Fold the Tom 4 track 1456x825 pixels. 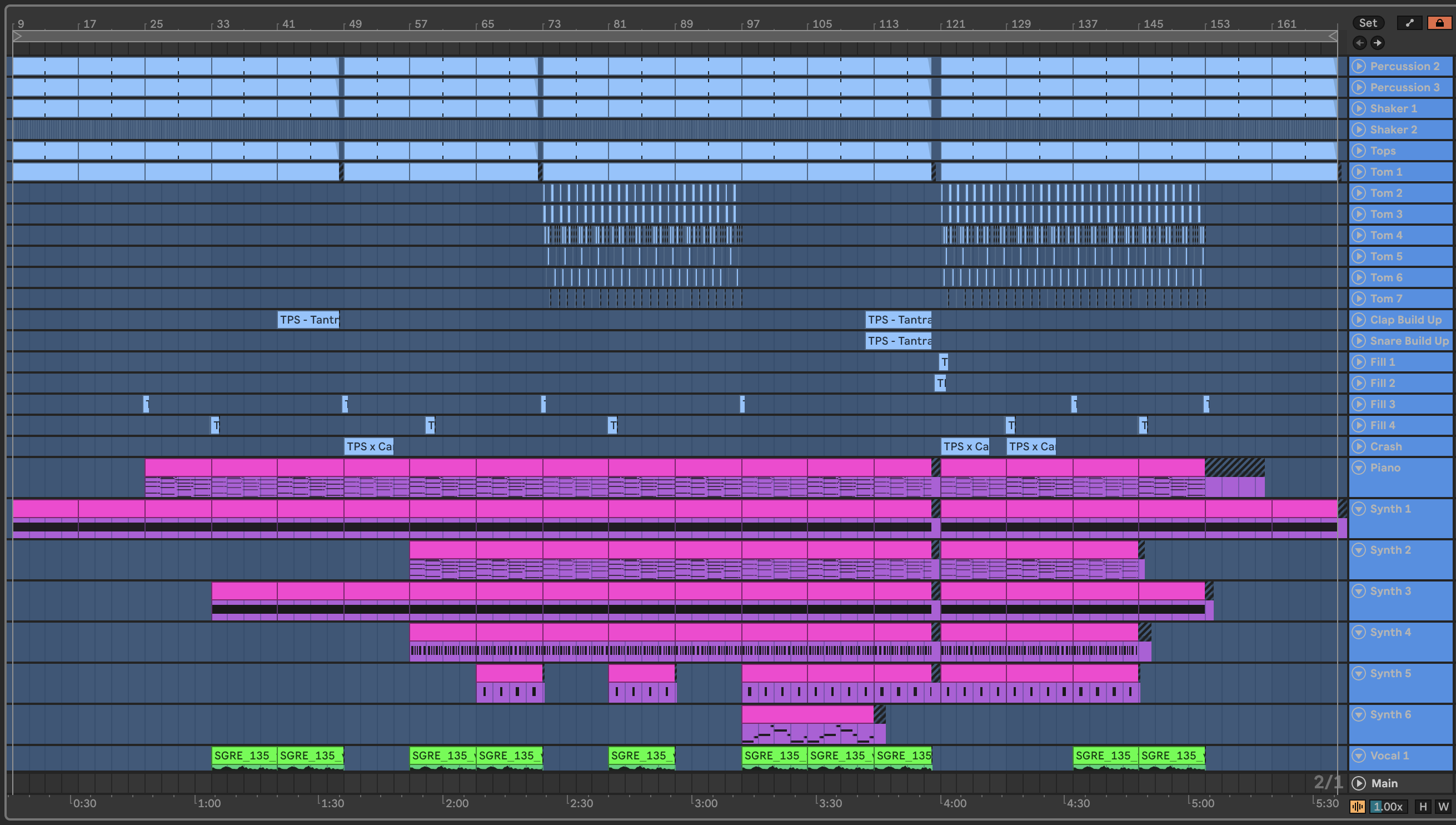point(1359,235)
